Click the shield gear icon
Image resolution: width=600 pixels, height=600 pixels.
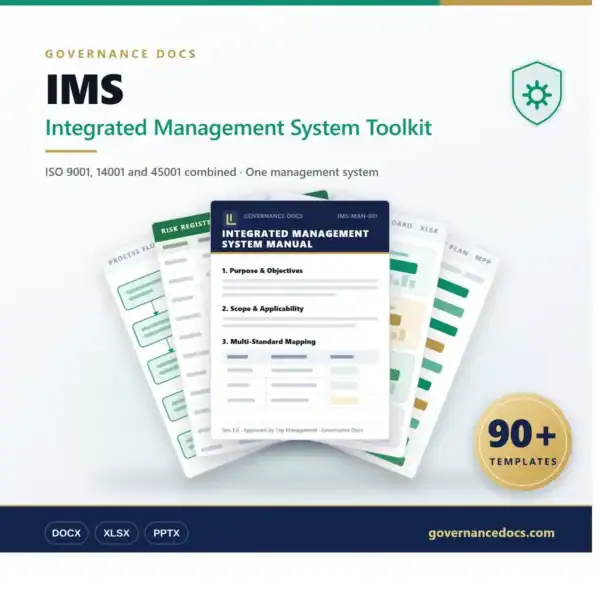537,93
